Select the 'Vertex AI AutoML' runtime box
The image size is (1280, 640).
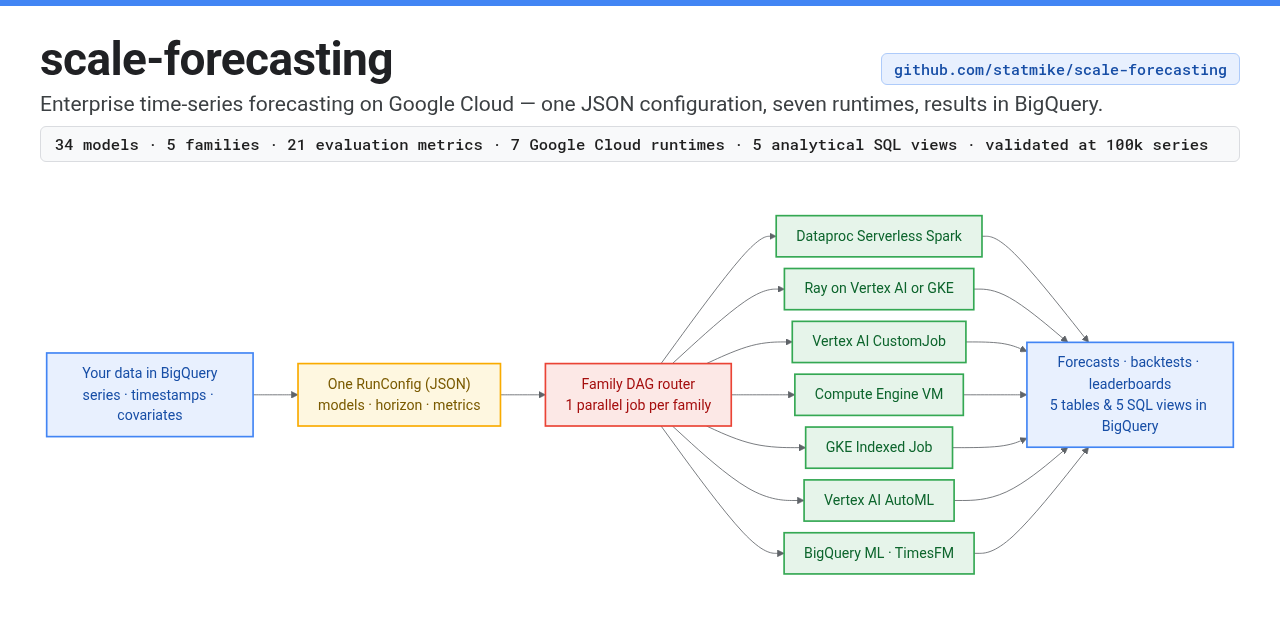(879, 500)
